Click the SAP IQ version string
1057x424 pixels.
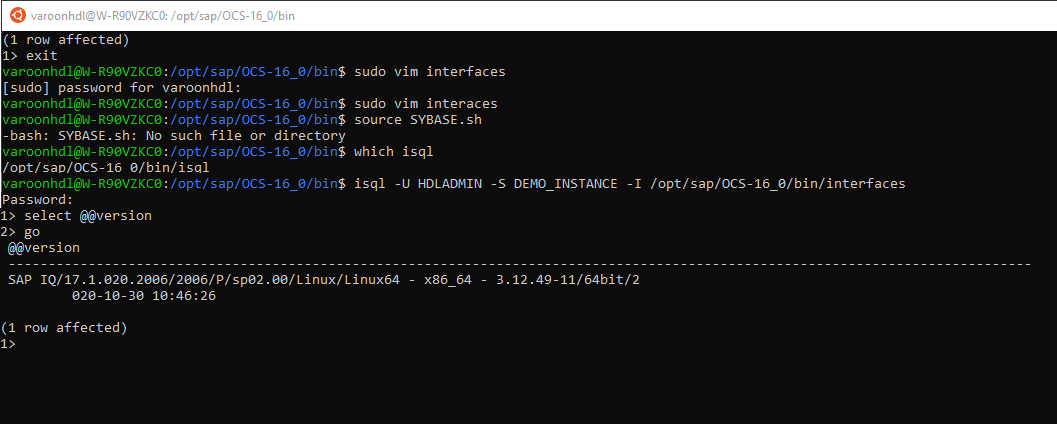[x=323, y=279]
